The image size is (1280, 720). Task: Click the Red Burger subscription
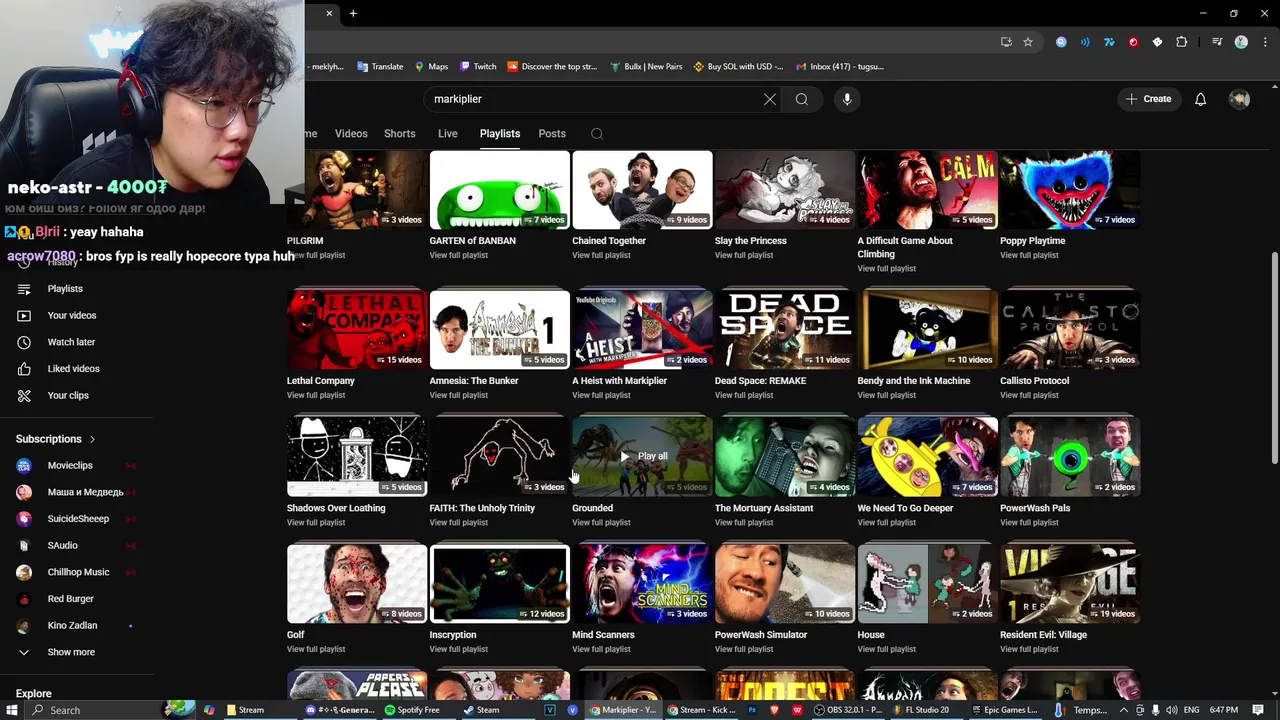click(x=70, y=599)
